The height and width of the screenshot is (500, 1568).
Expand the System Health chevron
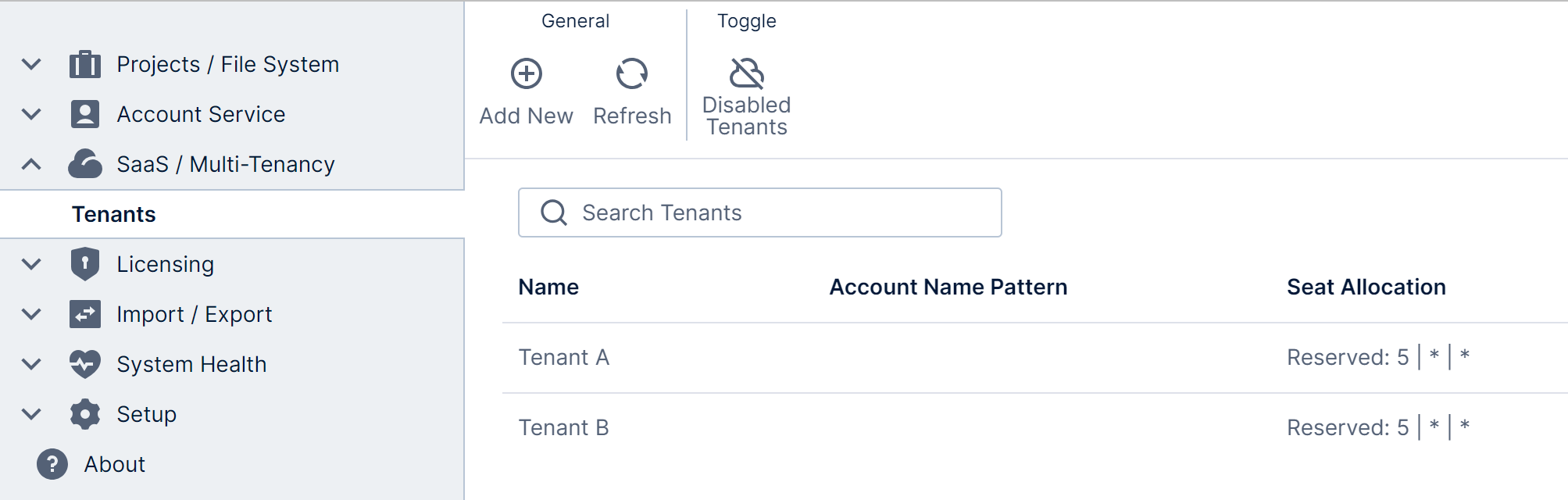point(31,364)
